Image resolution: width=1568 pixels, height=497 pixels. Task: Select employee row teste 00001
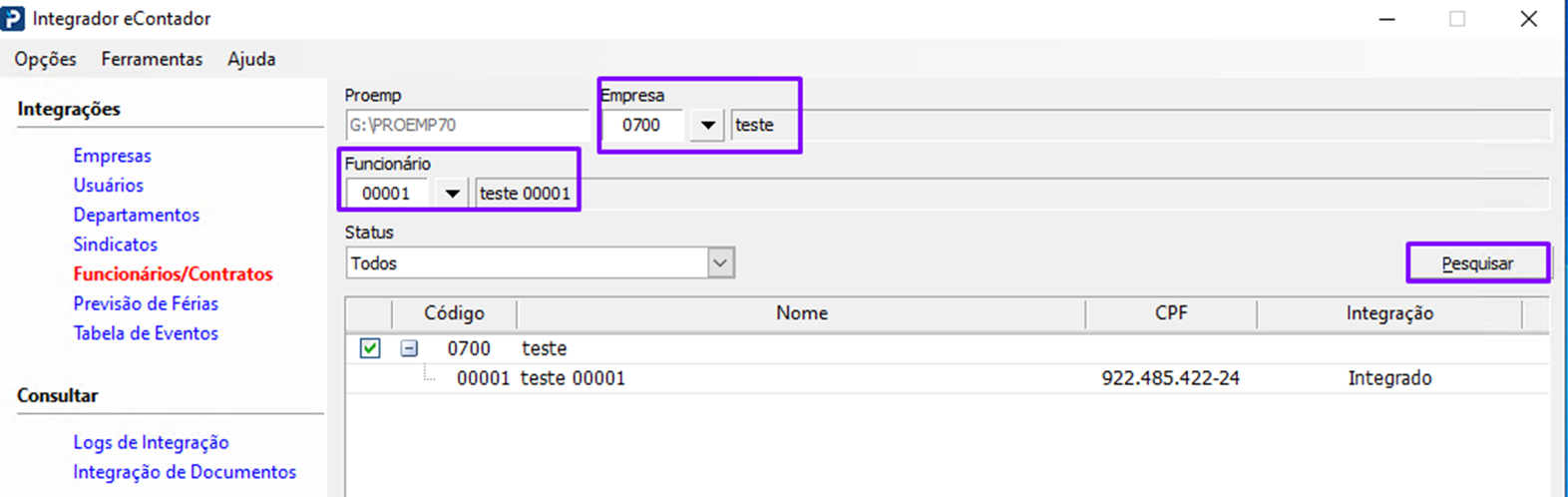click(573, 378)
